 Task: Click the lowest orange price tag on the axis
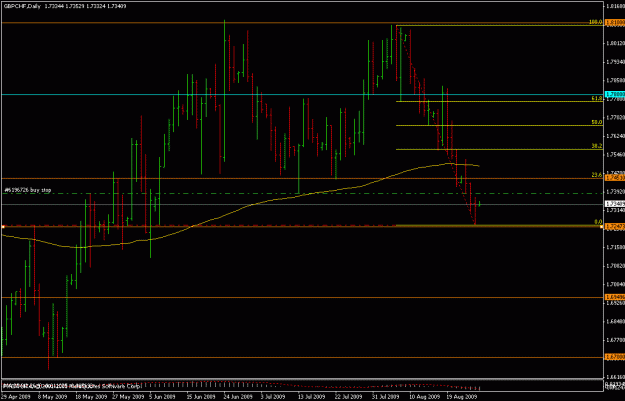615,356
